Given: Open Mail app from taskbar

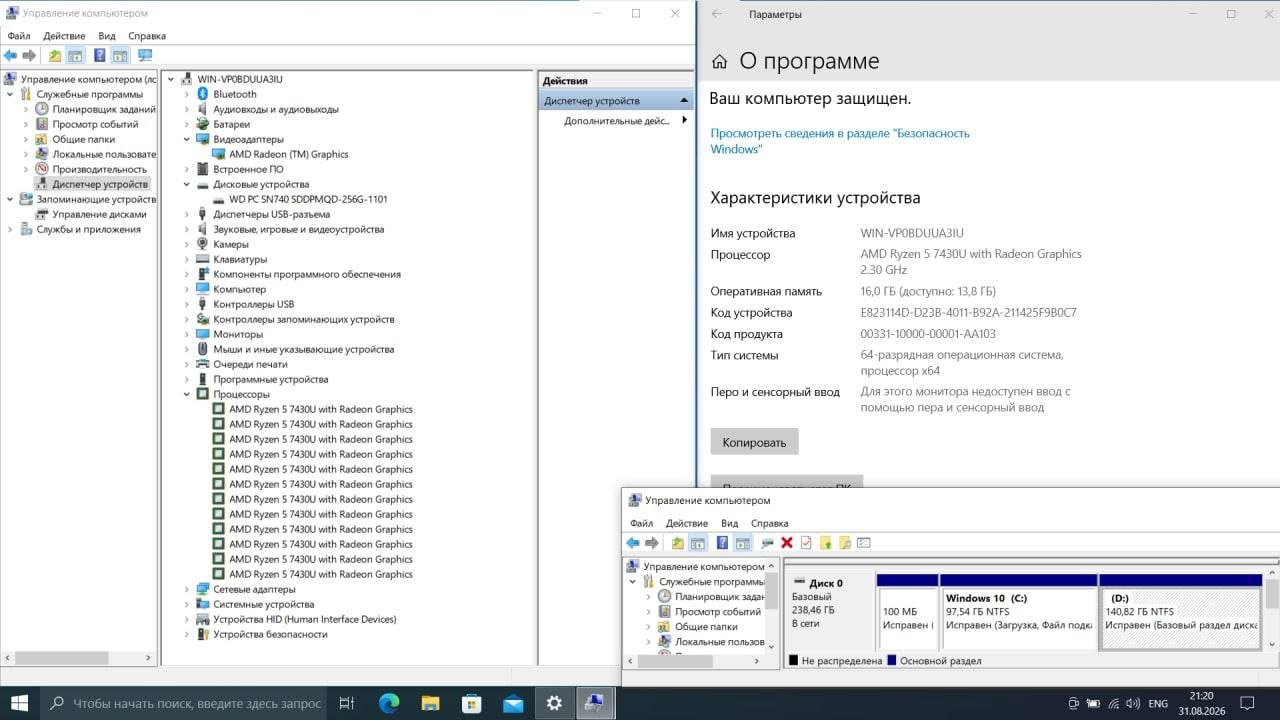Looking at the screenshot, I should (x=513, y=703).
